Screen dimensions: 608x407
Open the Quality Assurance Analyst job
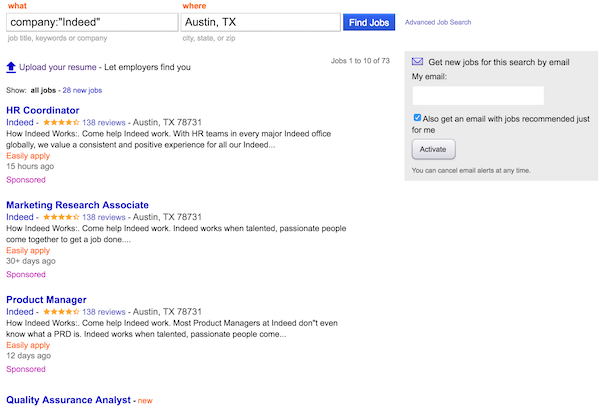pos(68,400)
